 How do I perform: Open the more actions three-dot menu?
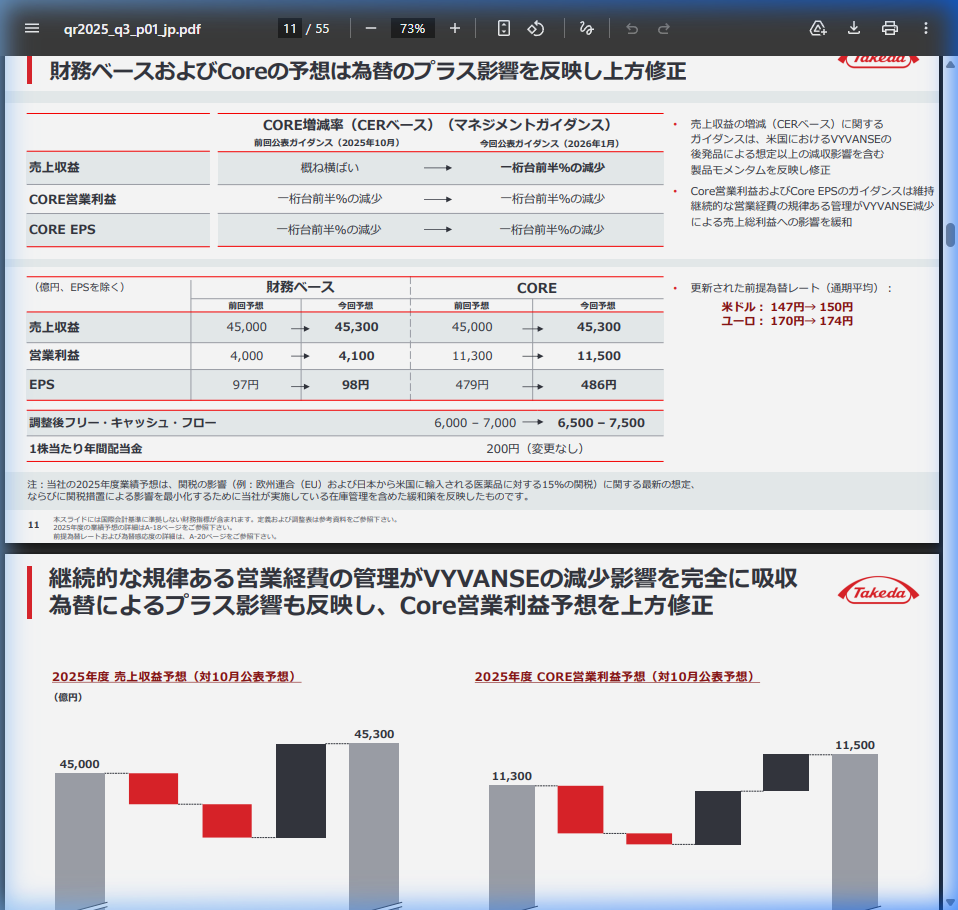pos(926,28)
